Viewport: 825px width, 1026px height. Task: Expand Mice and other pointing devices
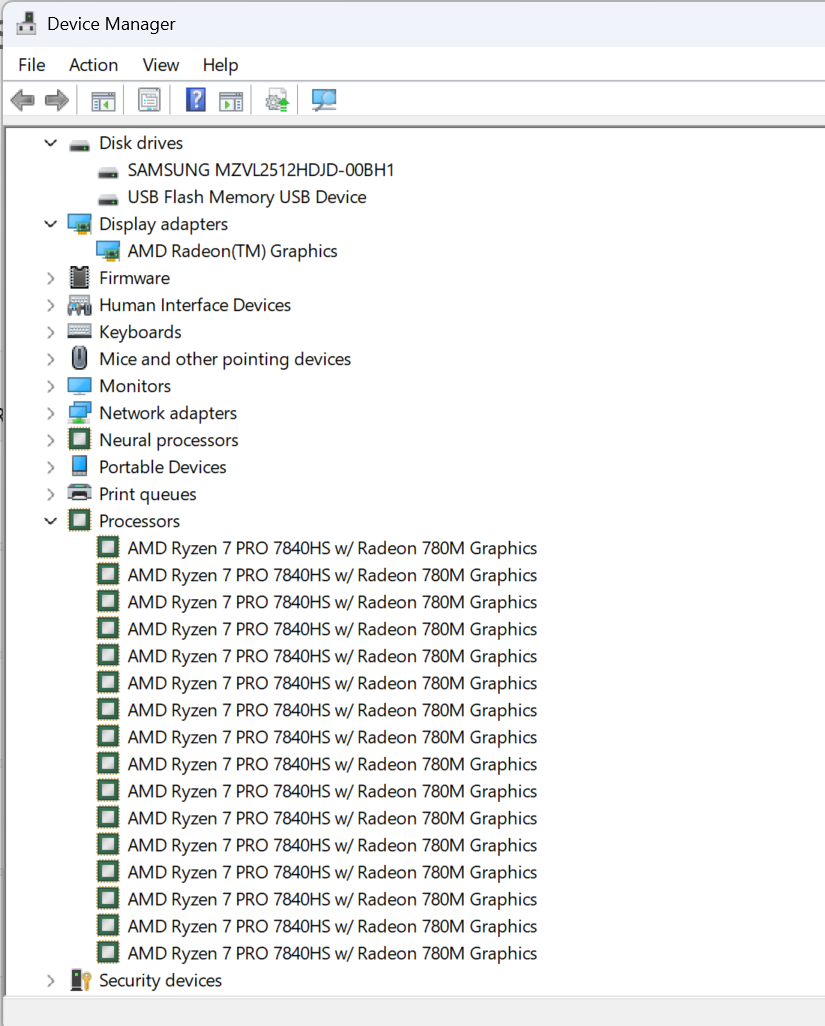pos(50,359)
